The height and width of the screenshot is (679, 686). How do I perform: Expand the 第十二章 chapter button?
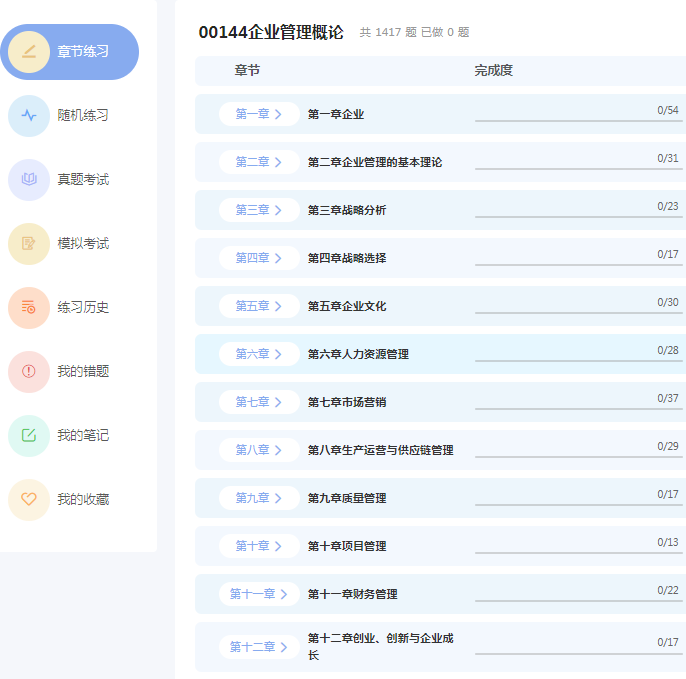(259, 647)
